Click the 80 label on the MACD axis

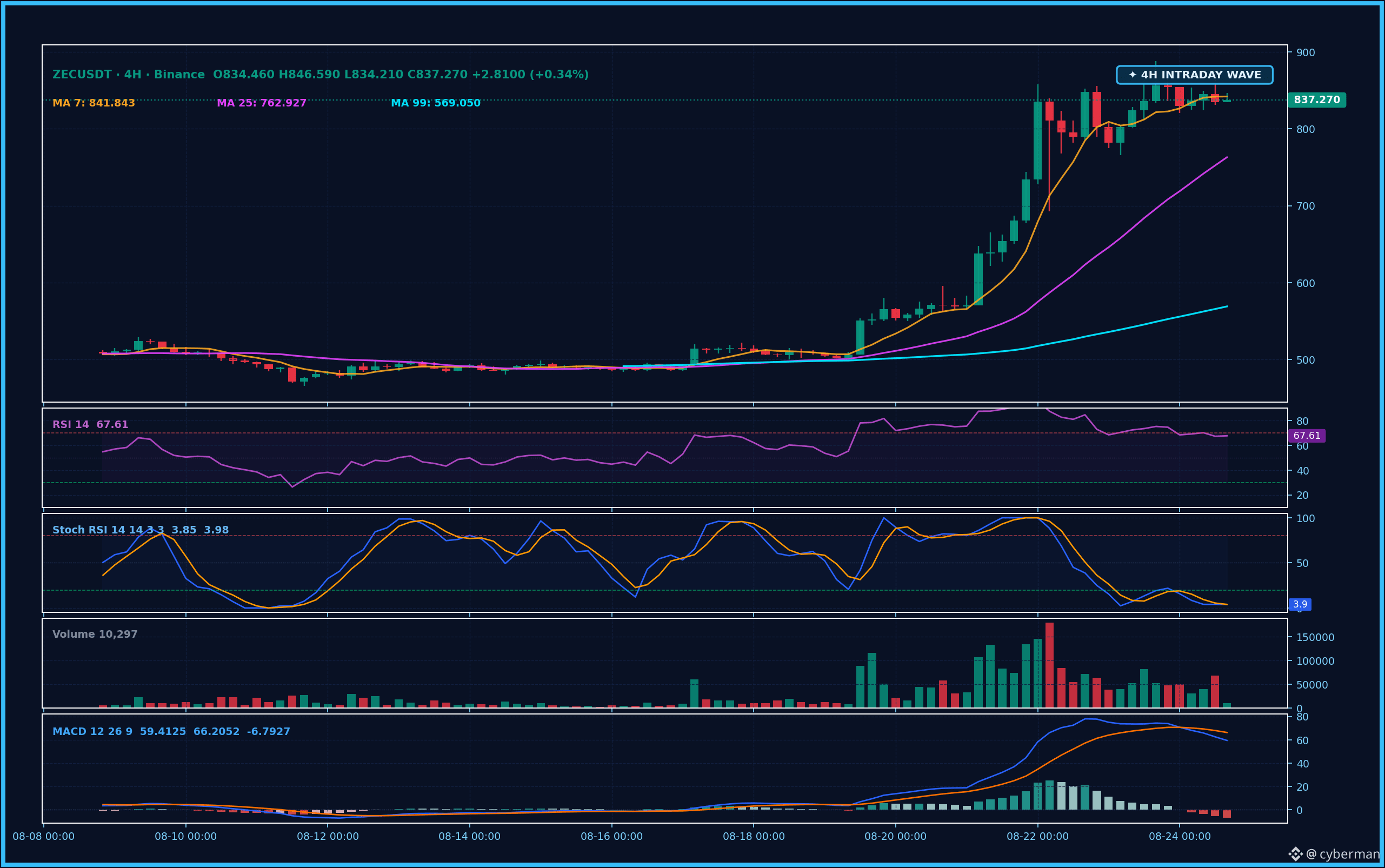(x=1302, y=717)
